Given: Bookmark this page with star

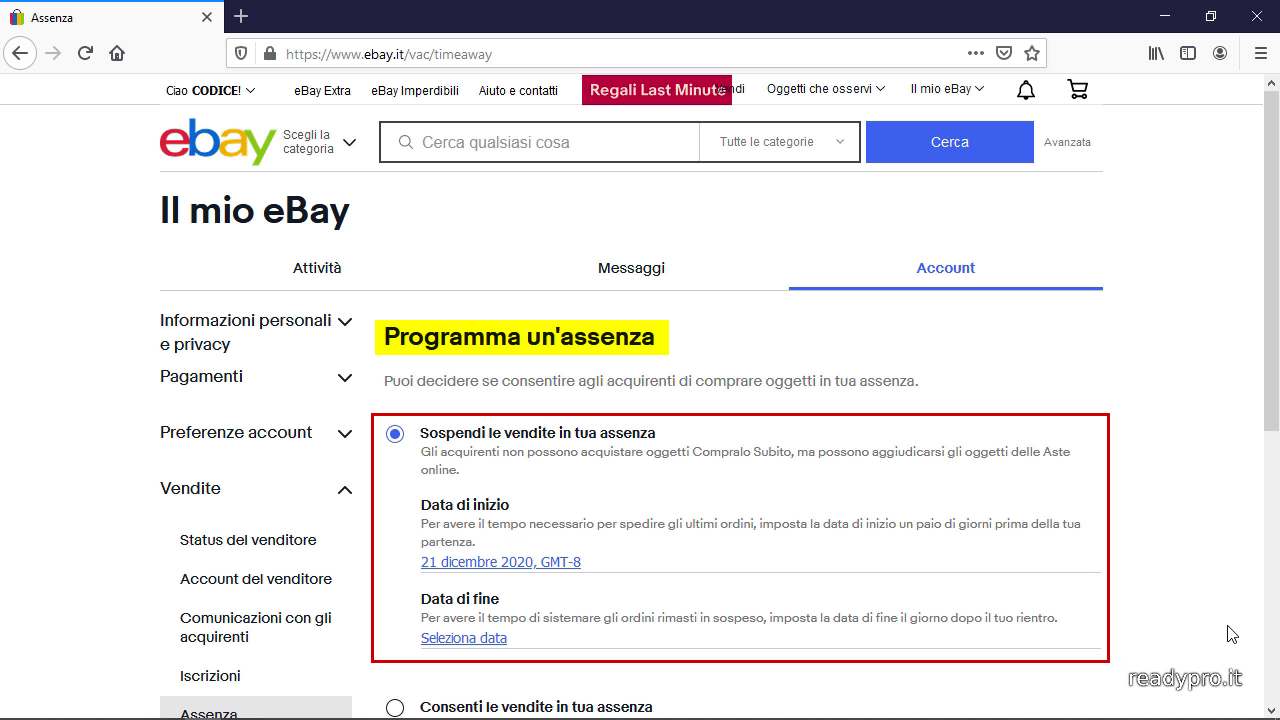Looking at the screenshot, I should click(1032, 53).
